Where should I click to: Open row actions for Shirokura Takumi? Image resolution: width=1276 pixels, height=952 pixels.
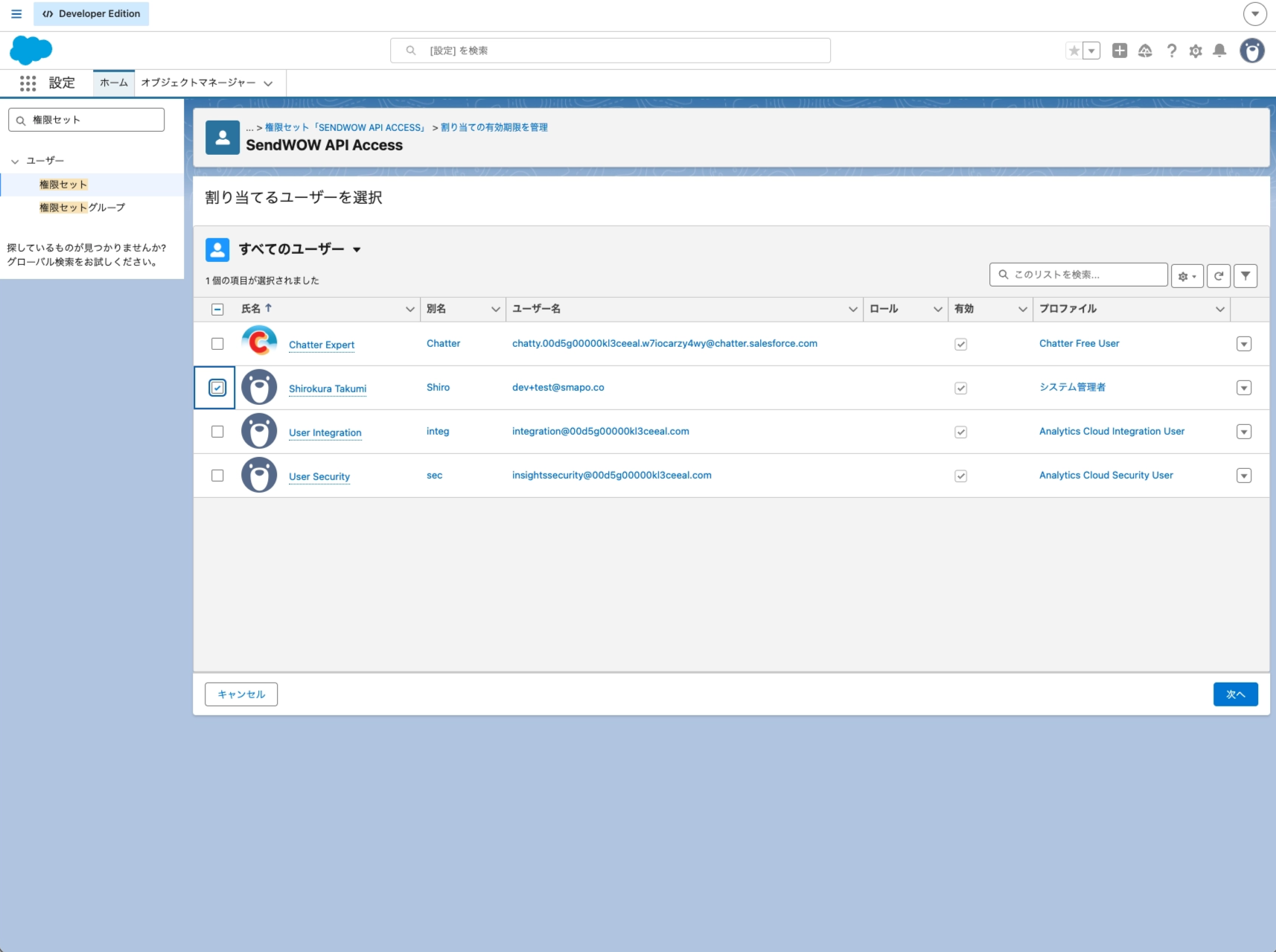pyautogui.click(x=1244, y=388)
